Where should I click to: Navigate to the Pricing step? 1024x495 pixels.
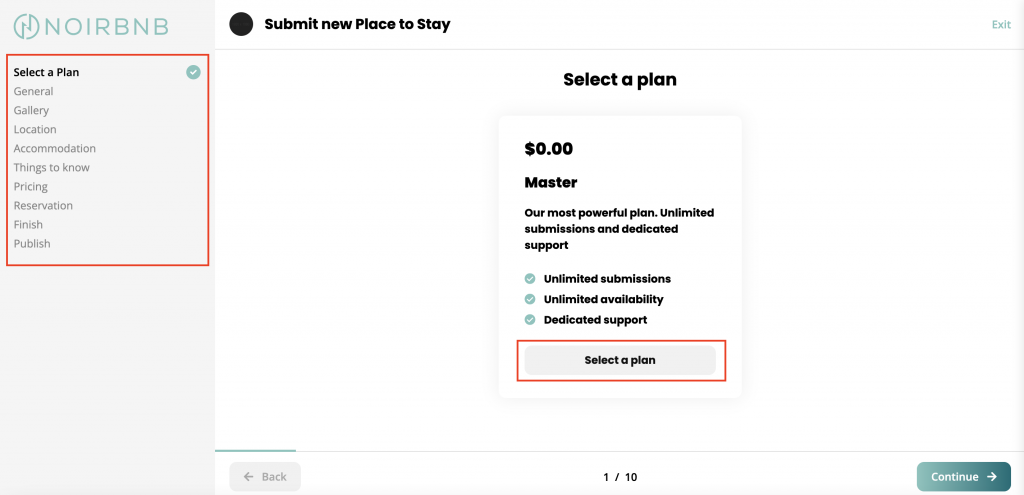[x=31, y=187]
